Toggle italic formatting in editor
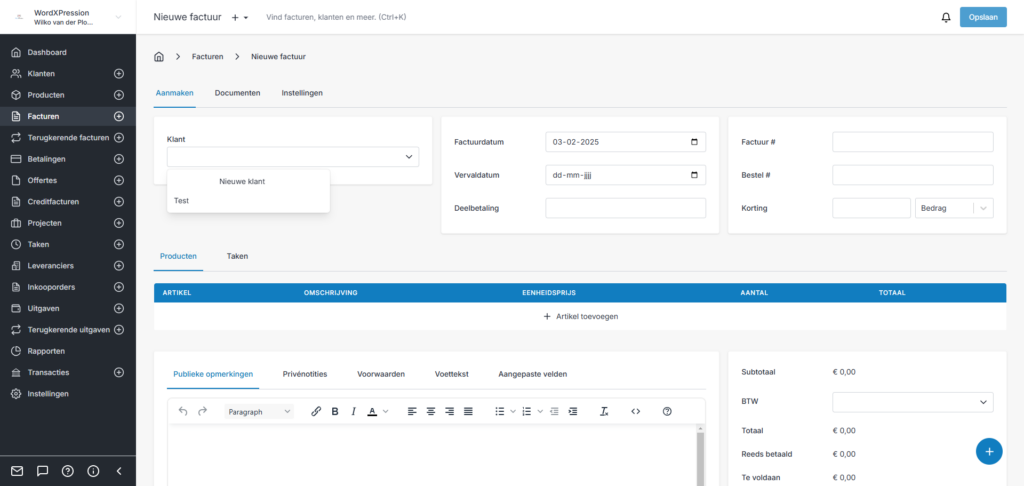Viewport: 1024px width, 486px height. 353,412
